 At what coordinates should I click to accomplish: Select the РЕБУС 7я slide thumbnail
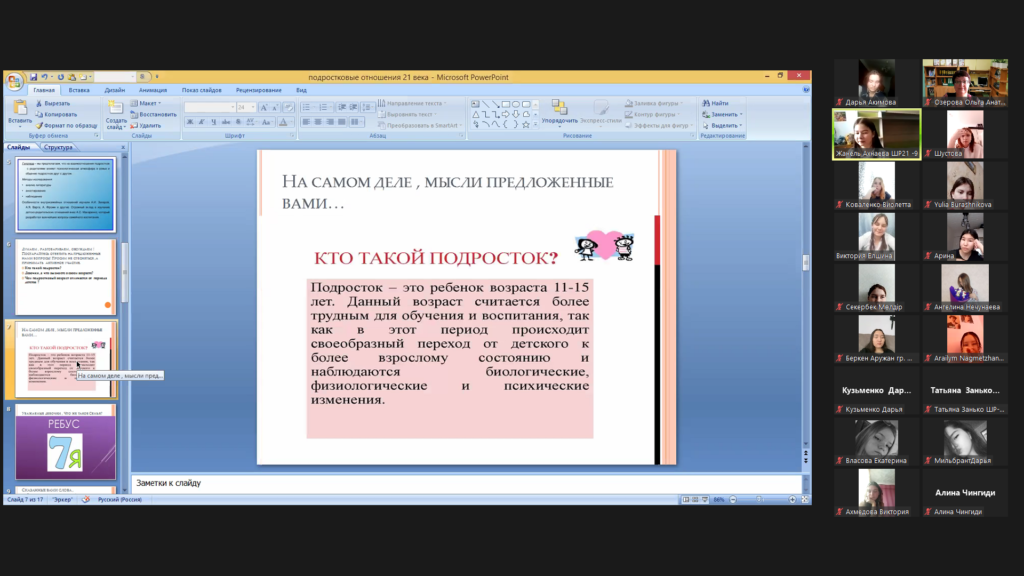(x=65, y=442)
